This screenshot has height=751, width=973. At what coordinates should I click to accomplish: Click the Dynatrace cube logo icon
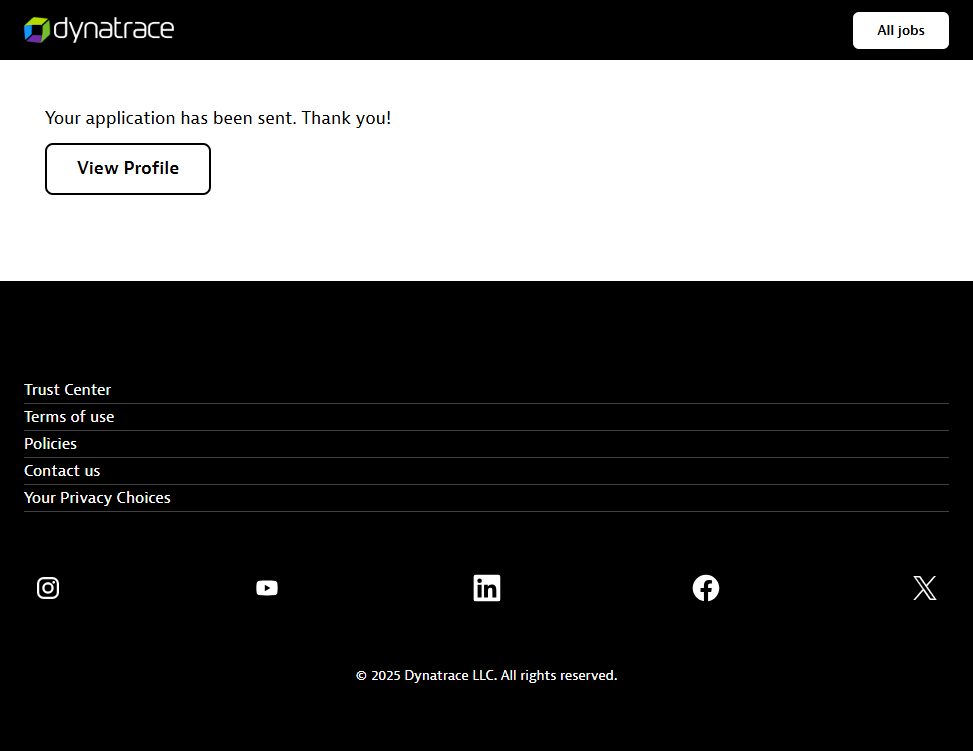37,30
